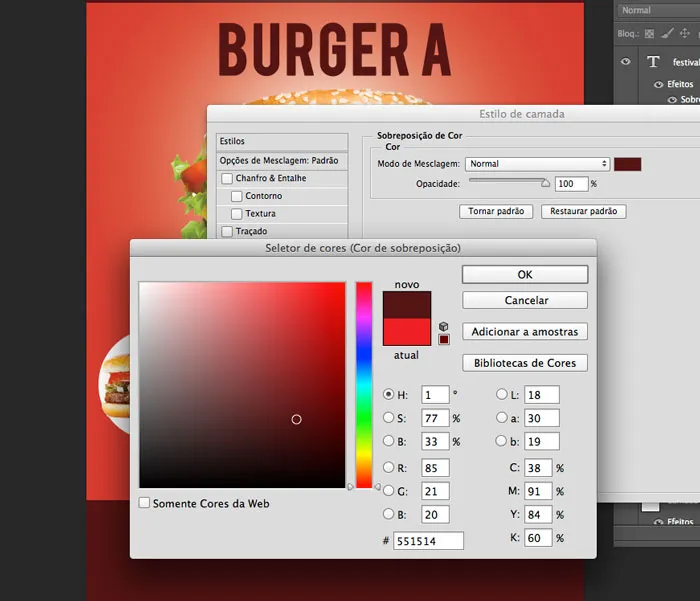700x601 pixels.
Task: Click the Opacidade slider handle
Action: [x=546, y=183]
